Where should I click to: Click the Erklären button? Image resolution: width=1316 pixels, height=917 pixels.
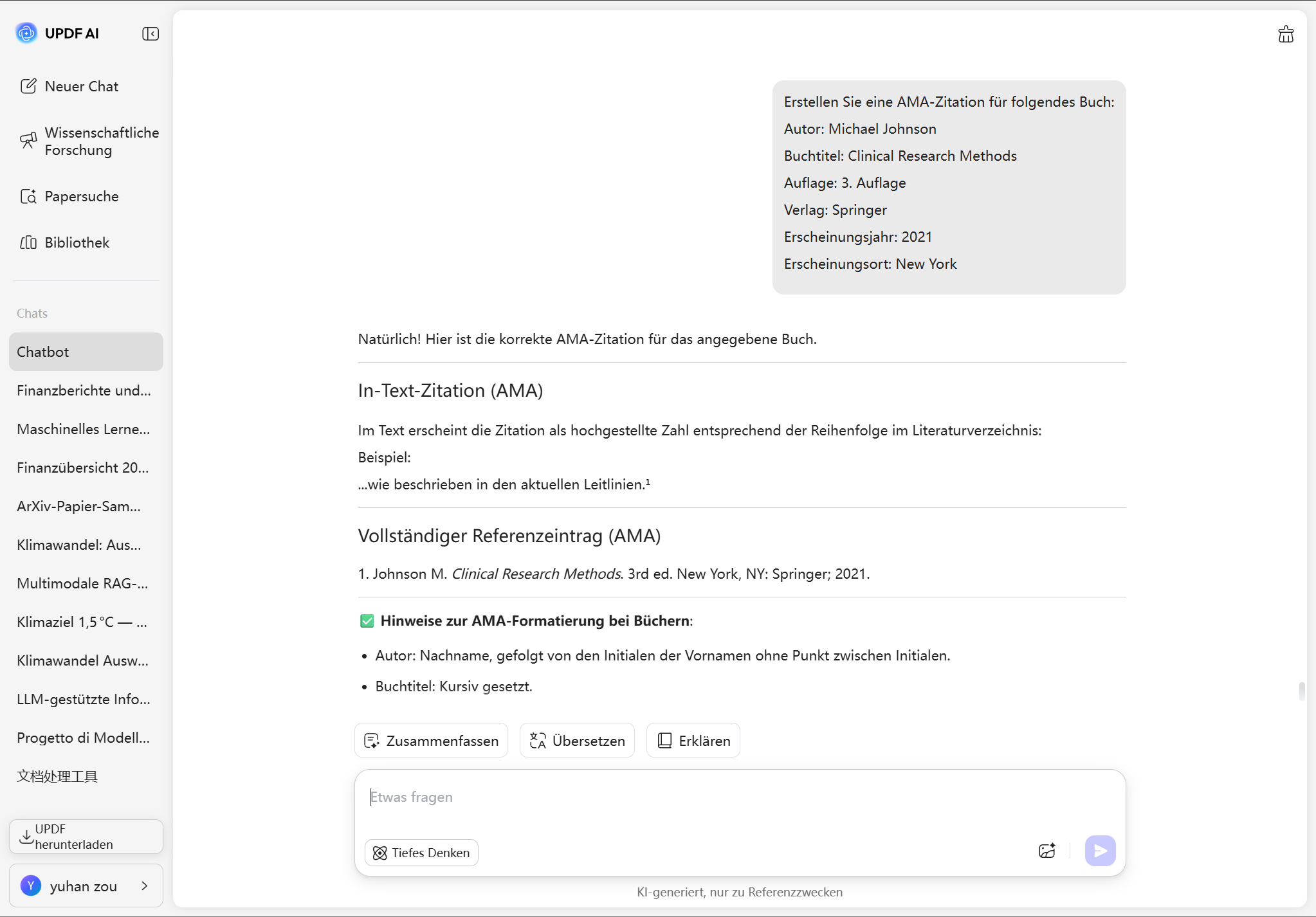pyautogui.click(x=693, y=740)
